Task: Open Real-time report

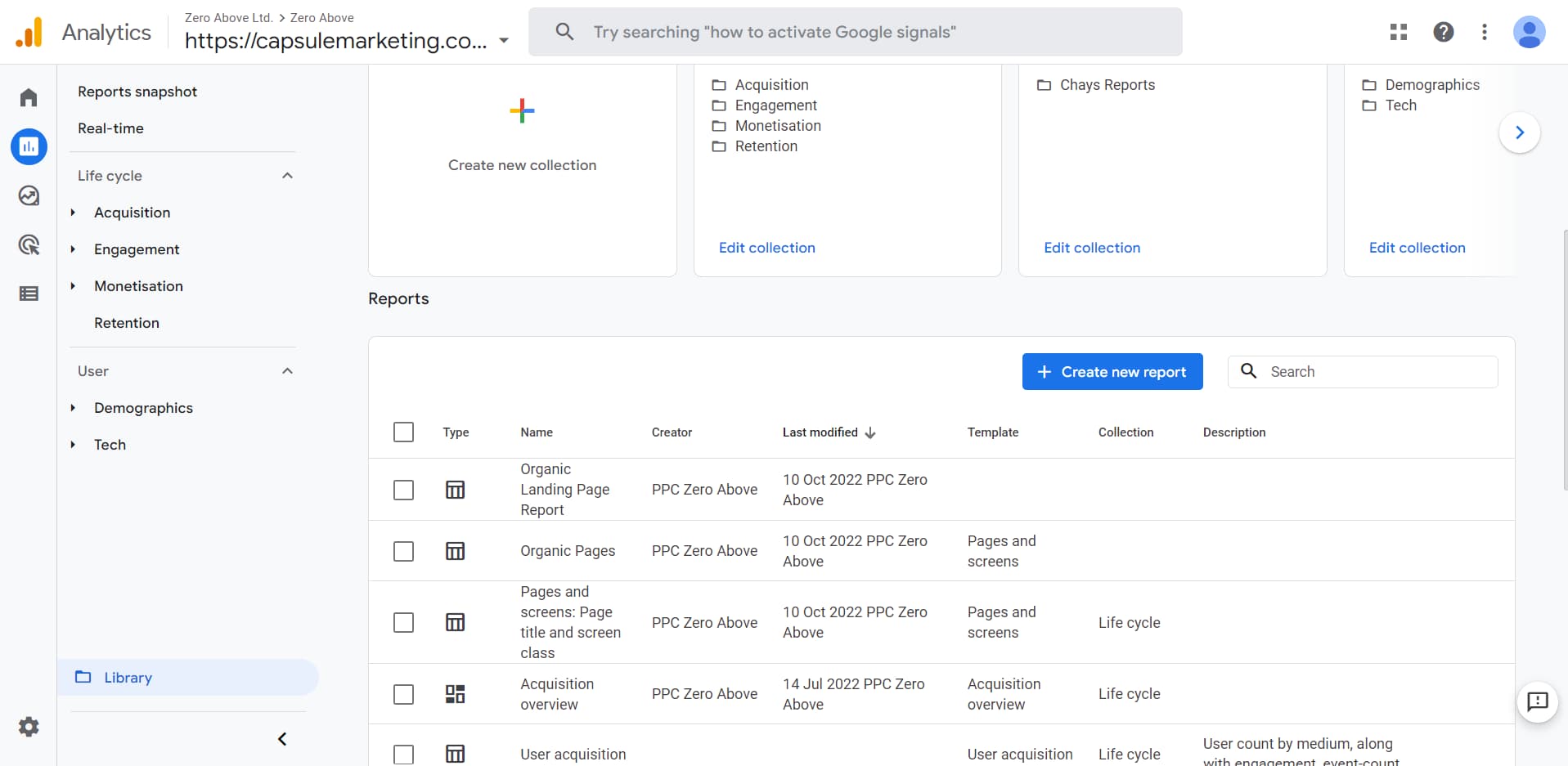Action: [x=110, y=128]
